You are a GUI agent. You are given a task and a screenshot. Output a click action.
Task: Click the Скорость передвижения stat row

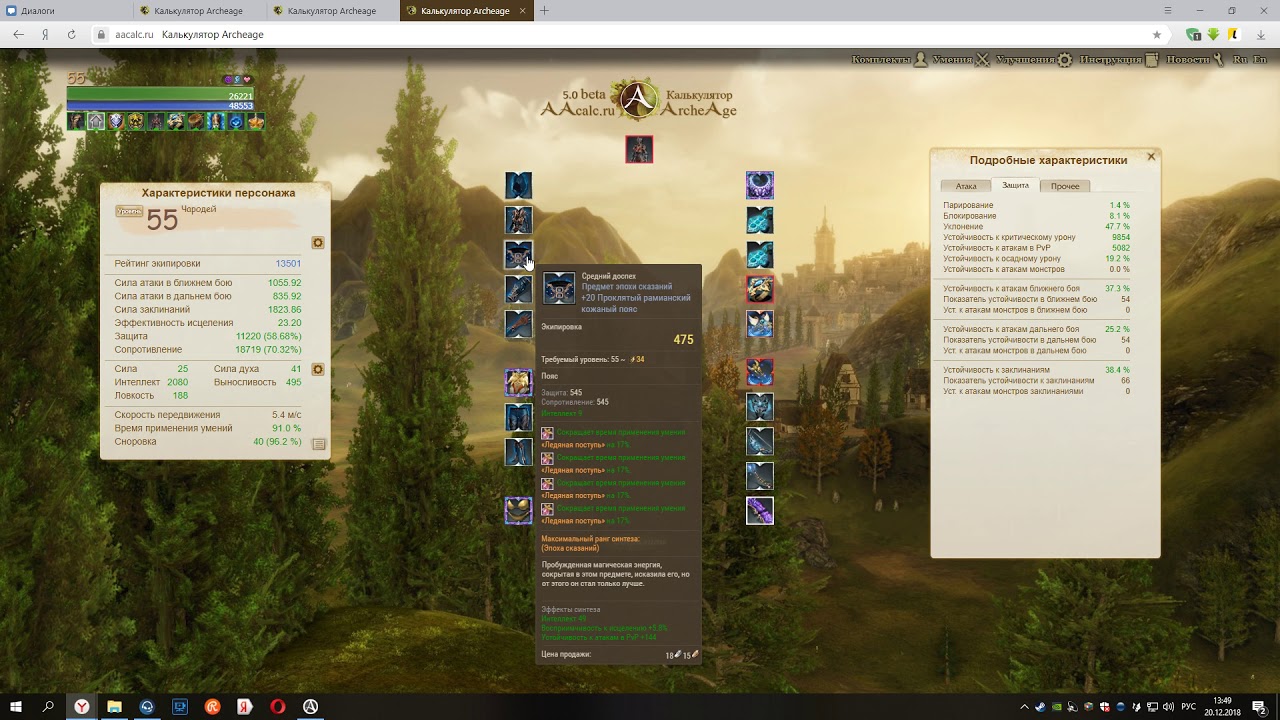(208, 415)
